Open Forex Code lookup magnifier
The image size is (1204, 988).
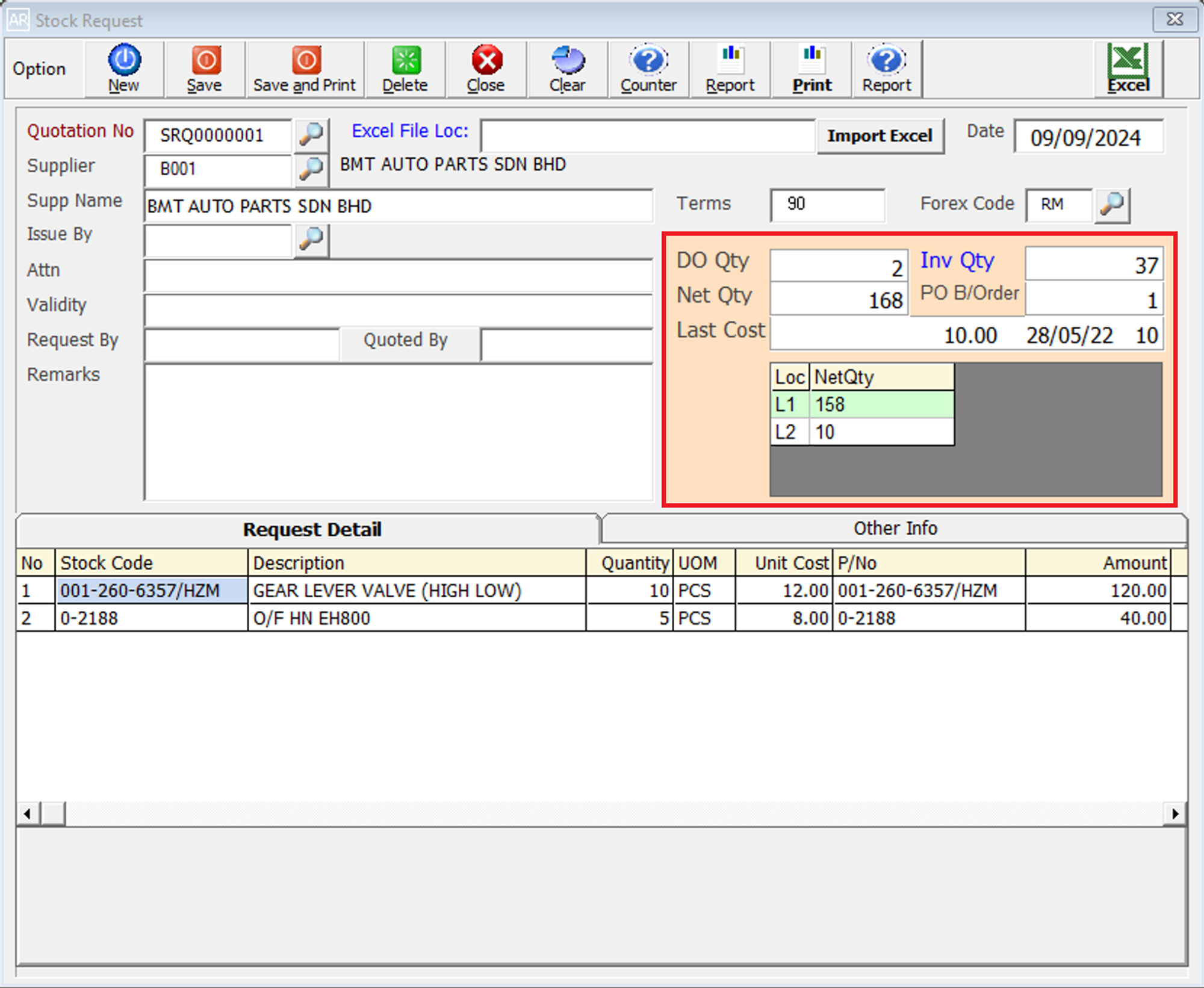(x=1111, y=205)
